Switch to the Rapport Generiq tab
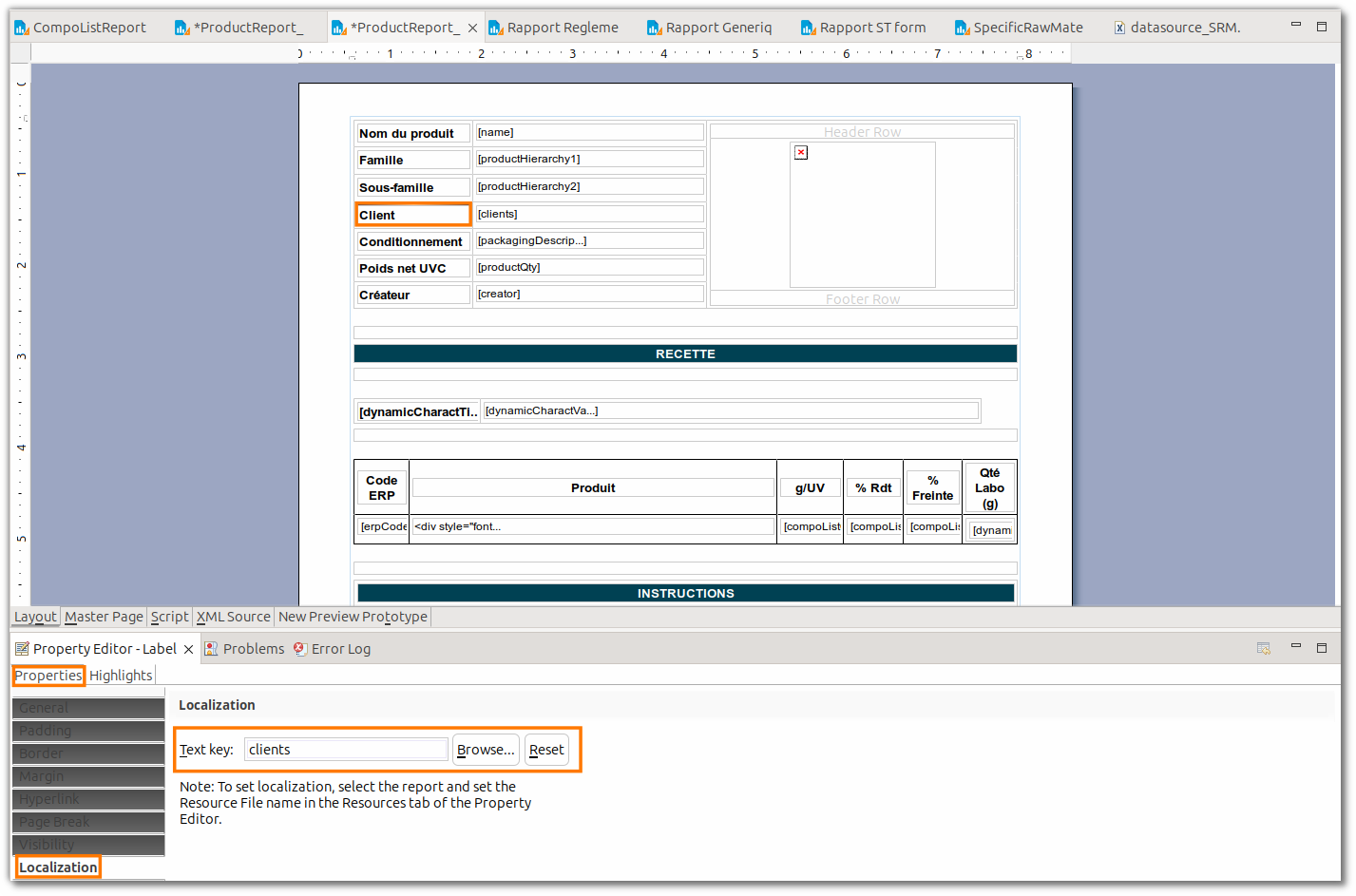This screenshot has width=1356, height=896. click(710, 28)
